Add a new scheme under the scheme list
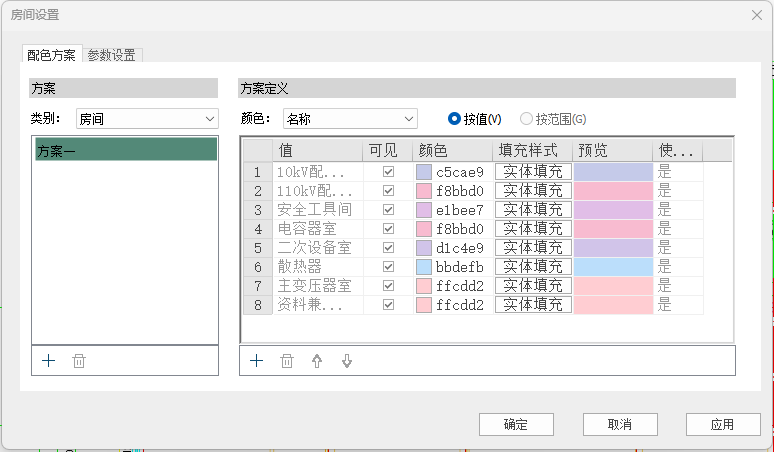The width and height of the screenshot is (774, 452). 48,361
